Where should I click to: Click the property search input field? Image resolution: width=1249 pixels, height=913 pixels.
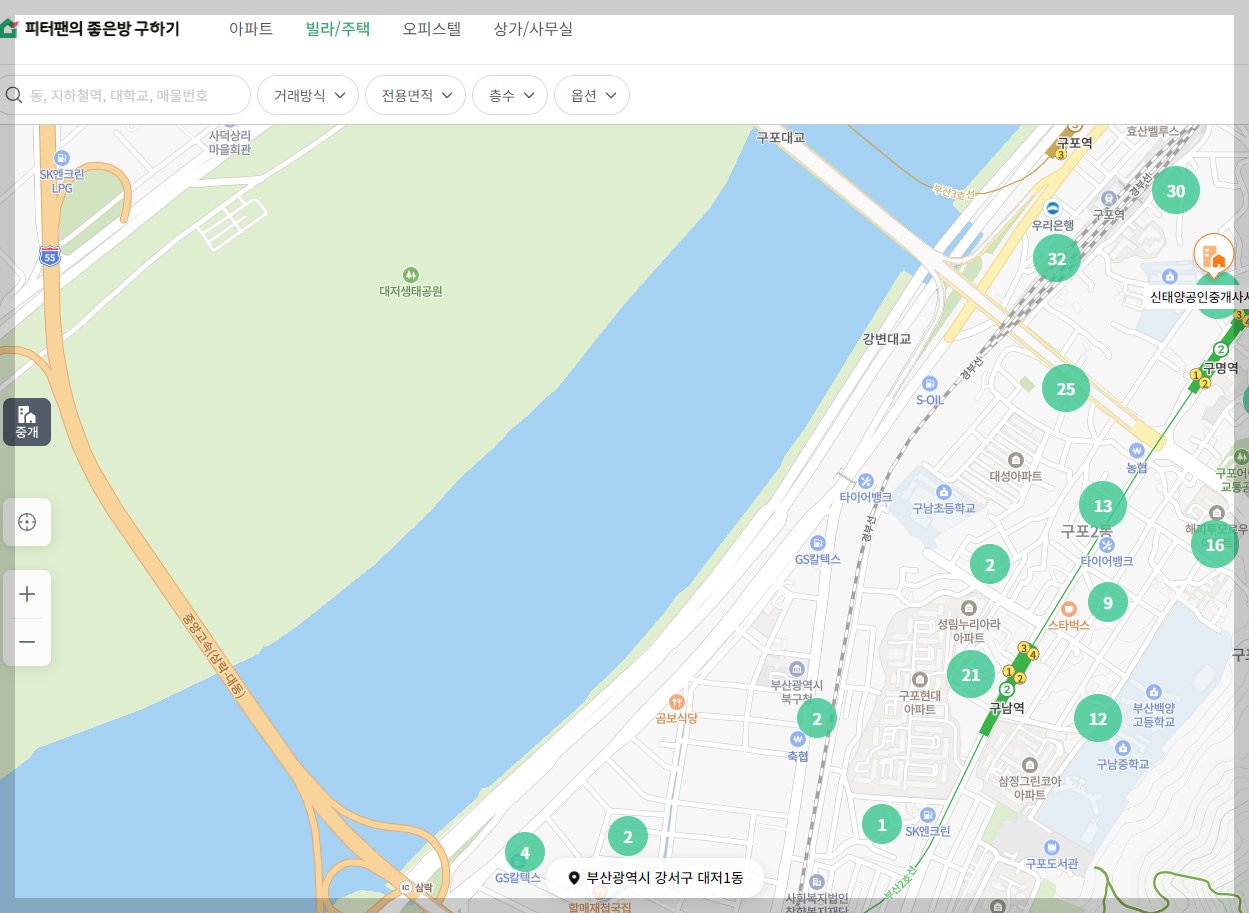pyautogui.click(x=130, y=94)
